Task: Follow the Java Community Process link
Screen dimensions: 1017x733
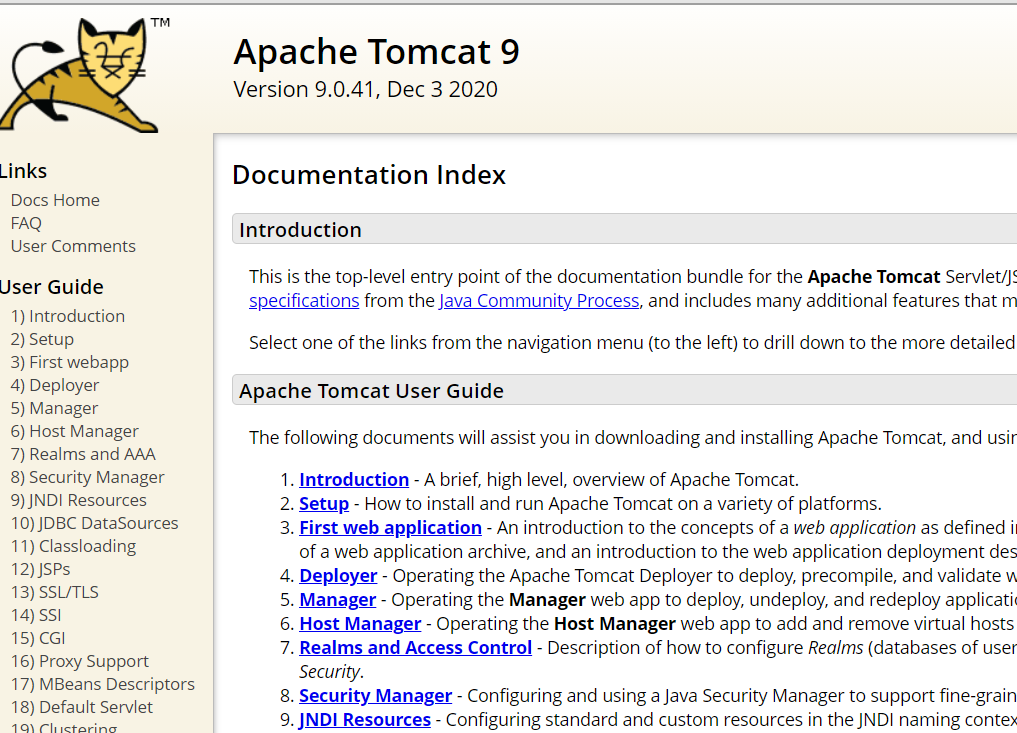Action: pos(539,300)
